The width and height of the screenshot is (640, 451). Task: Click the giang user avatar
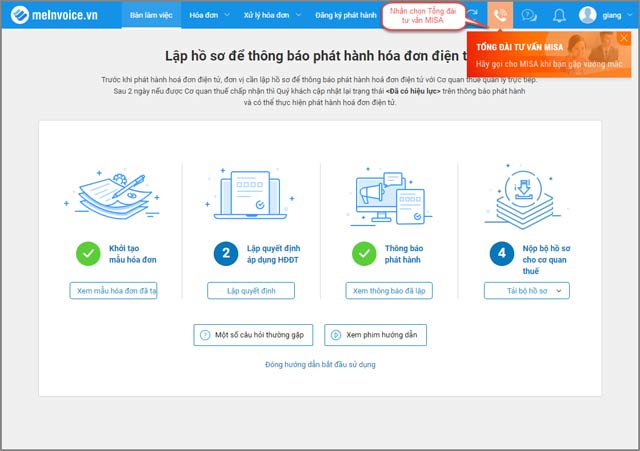tap(587, 15)
